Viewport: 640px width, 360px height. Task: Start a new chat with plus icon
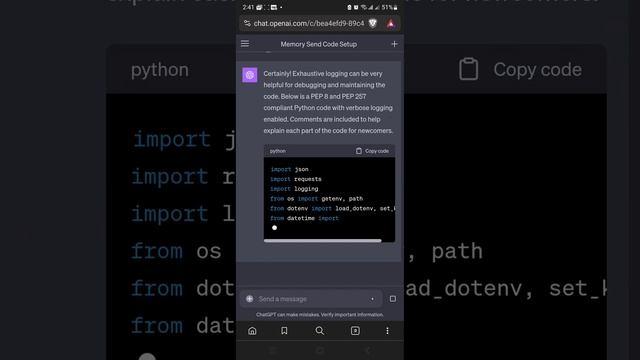pos(394,44)
